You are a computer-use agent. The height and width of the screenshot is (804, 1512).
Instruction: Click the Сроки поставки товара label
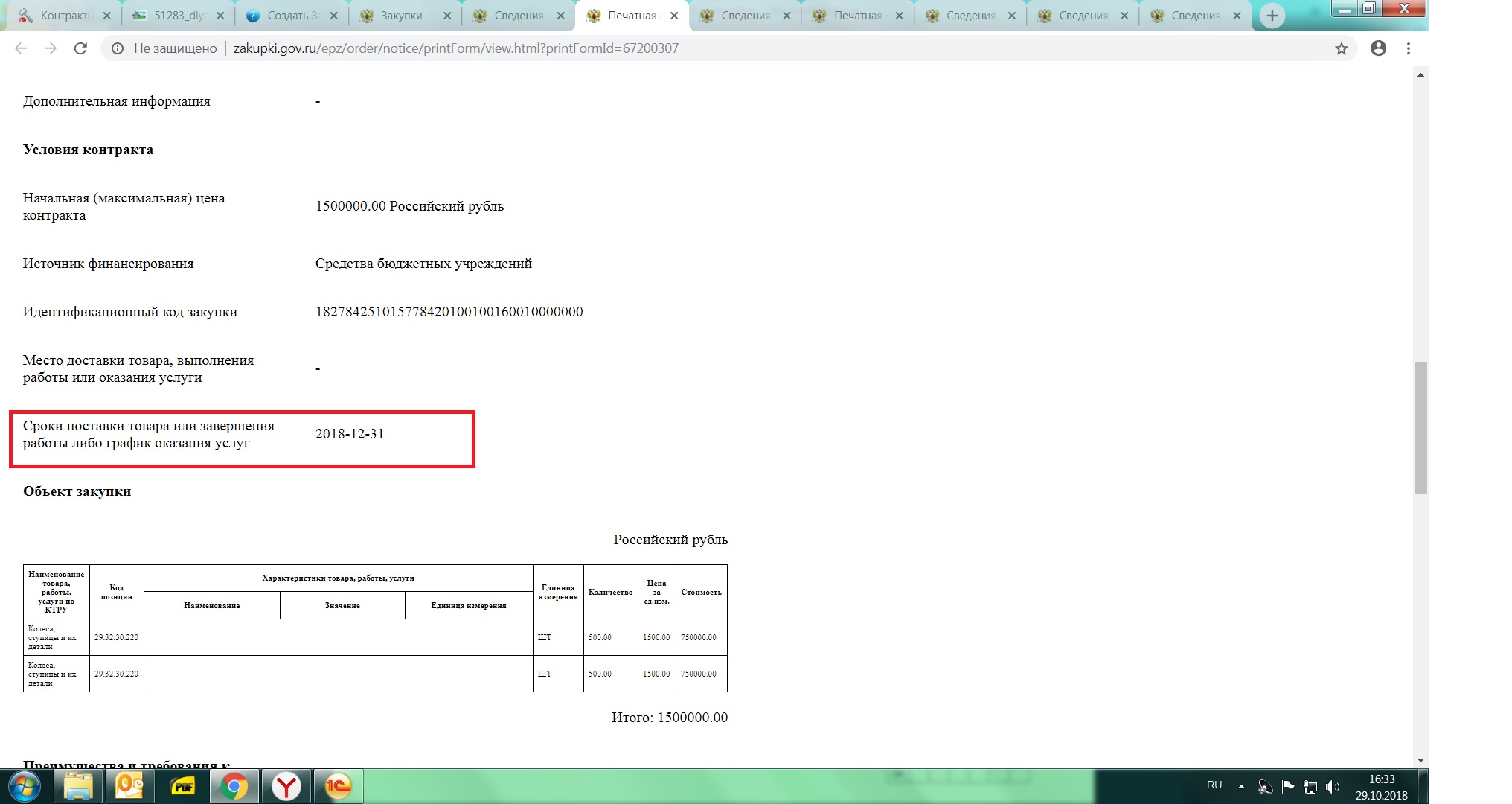click(148, 434)
